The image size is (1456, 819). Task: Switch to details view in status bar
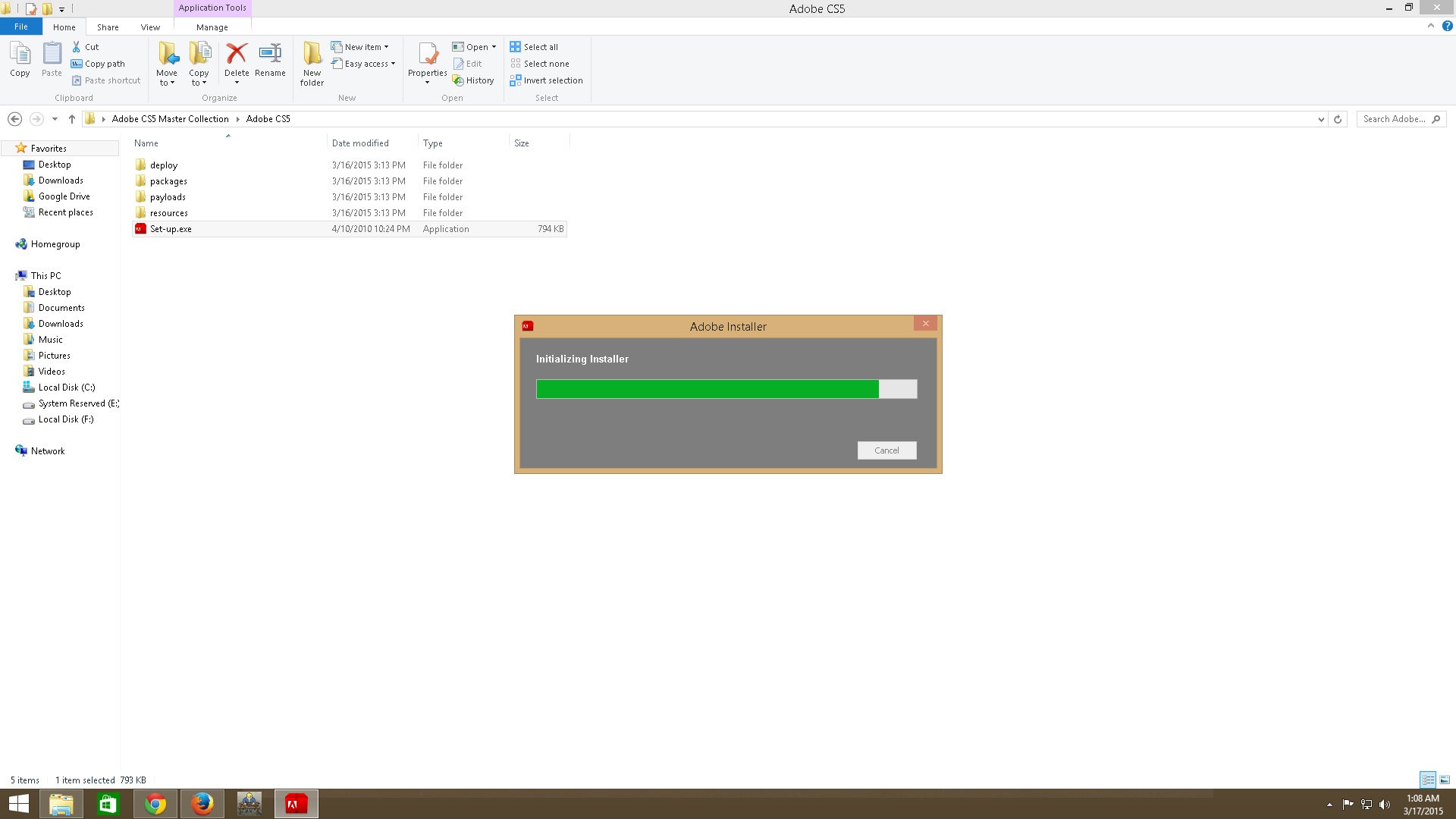click(1428, 780)
